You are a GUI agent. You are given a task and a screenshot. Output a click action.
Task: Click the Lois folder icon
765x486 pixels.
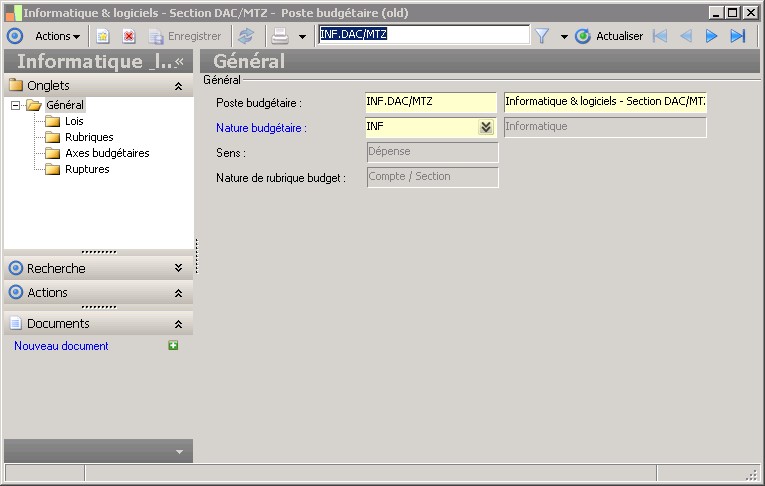click(52, 121)
